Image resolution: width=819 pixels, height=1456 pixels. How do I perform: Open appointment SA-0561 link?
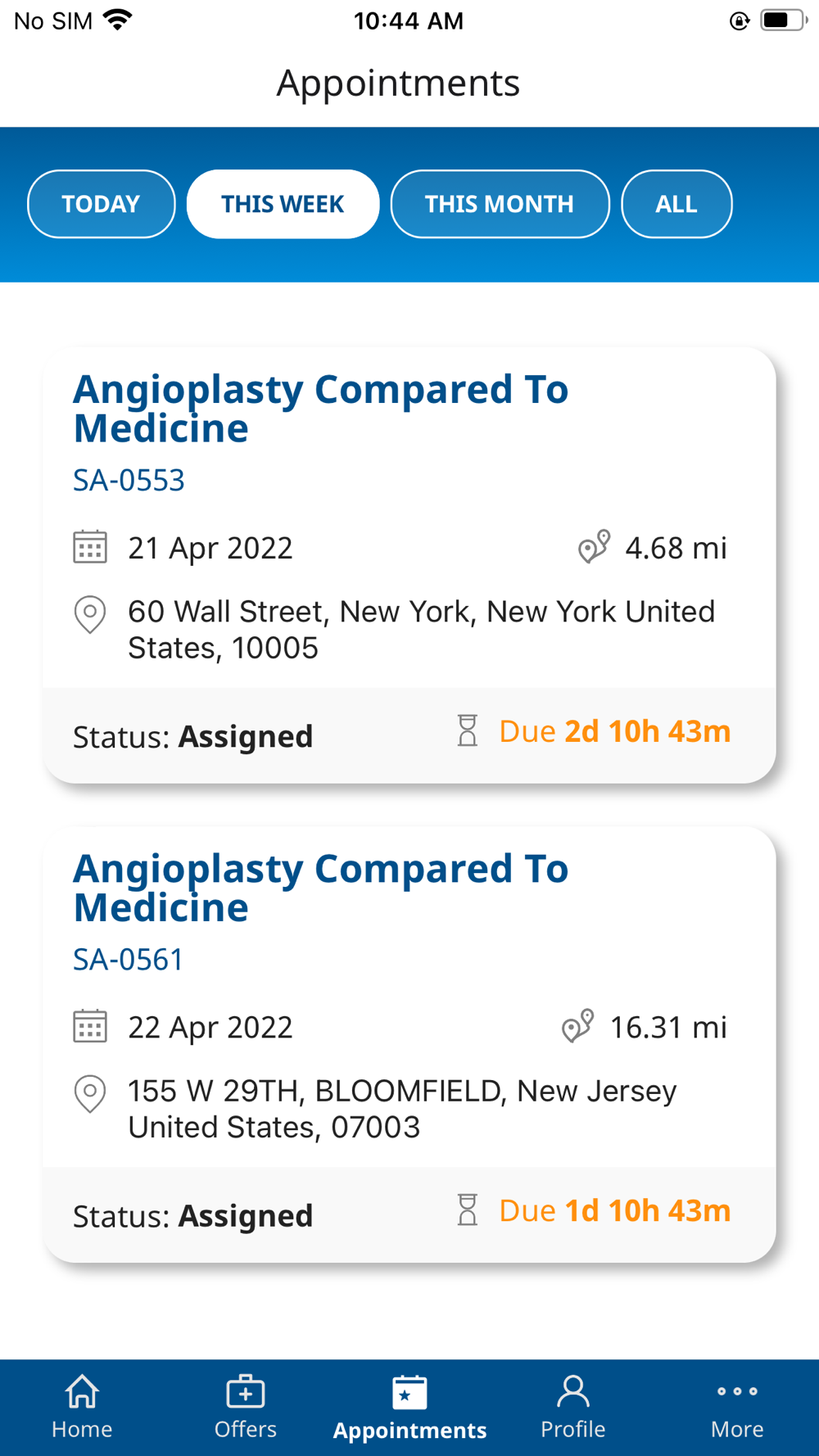(129, 960)
